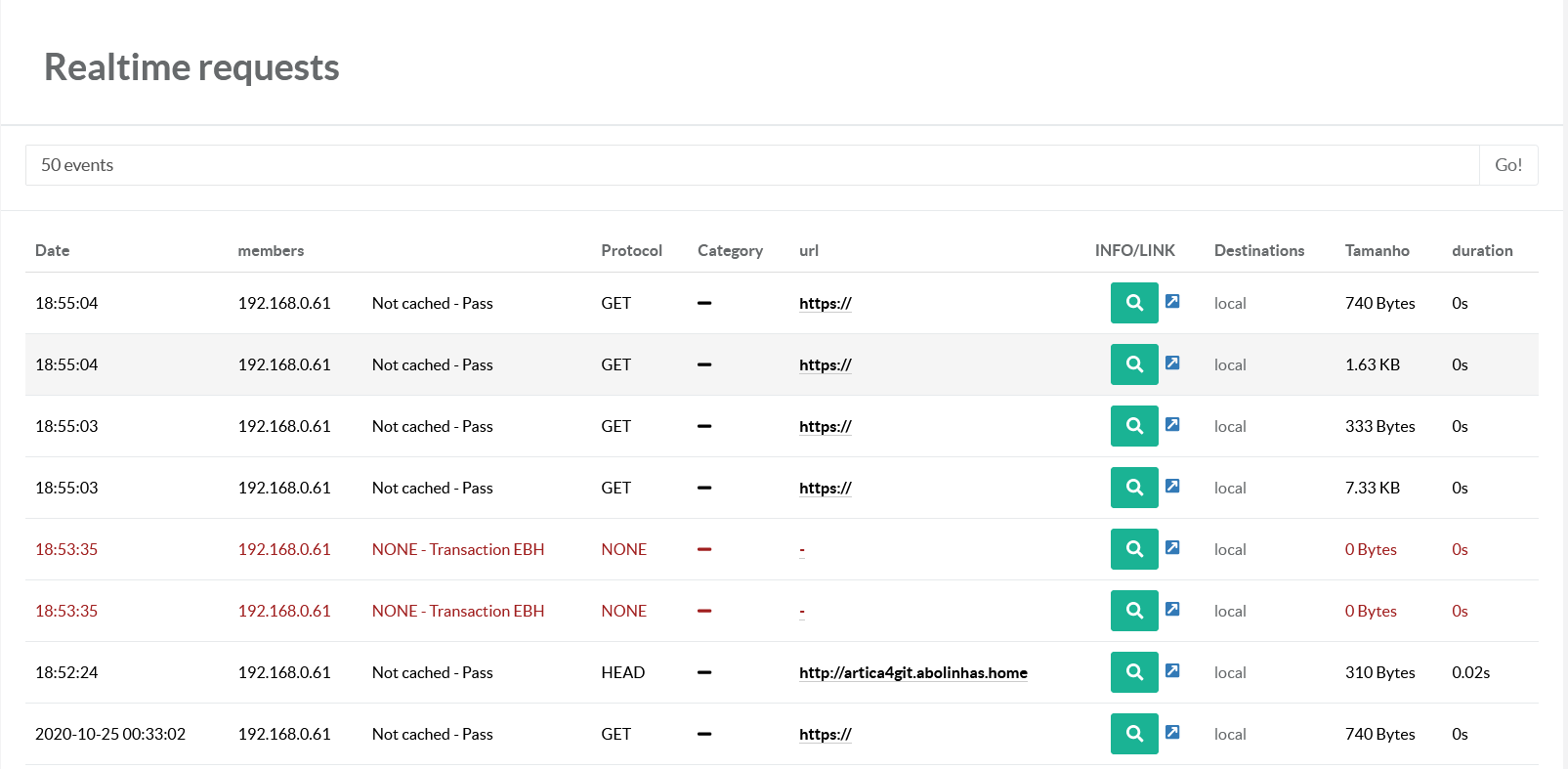Click the url column header

click(809, 250)
